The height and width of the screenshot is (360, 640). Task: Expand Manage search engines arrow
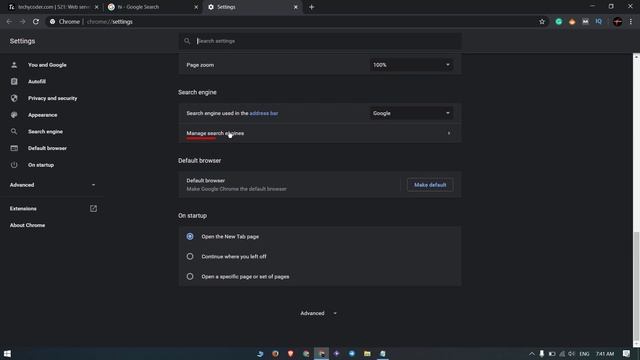coord(449,133)
